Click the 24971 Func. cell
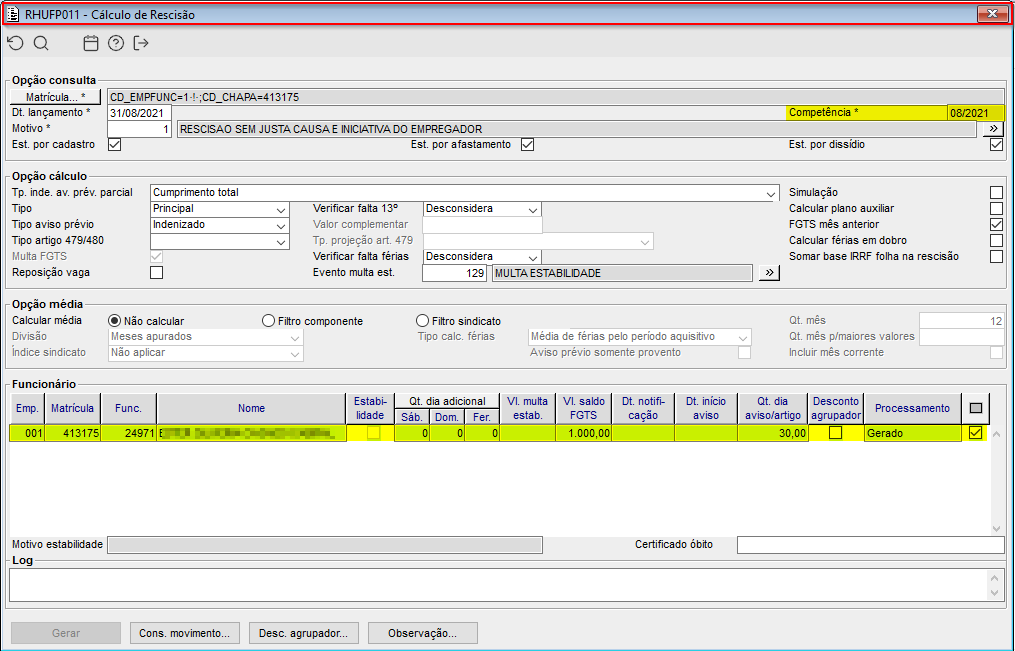The width and height of the screenshot is (1015, 651). tap(129, 433)
